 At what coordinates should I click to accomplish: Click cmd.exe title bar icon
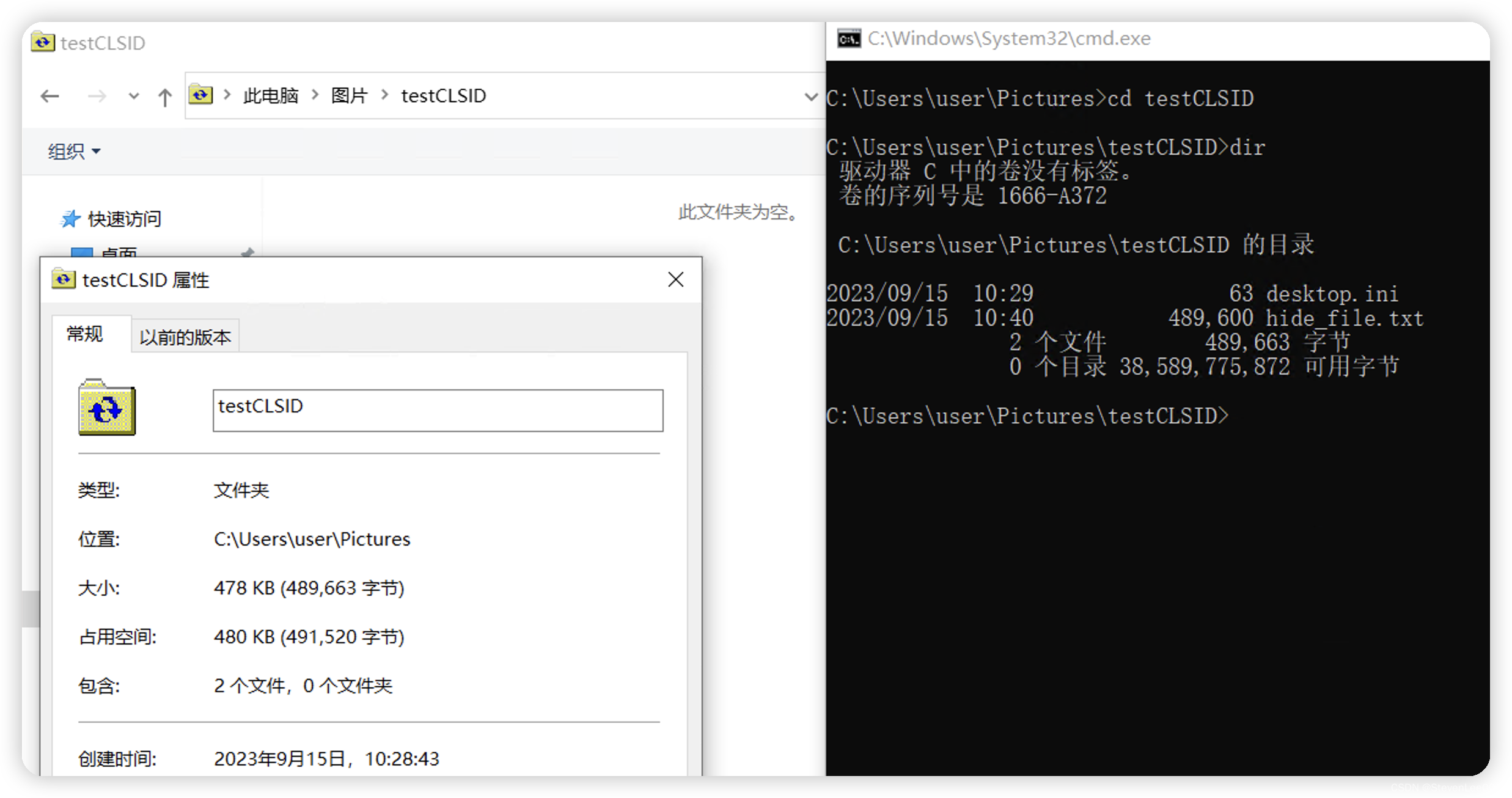point(848,39)
